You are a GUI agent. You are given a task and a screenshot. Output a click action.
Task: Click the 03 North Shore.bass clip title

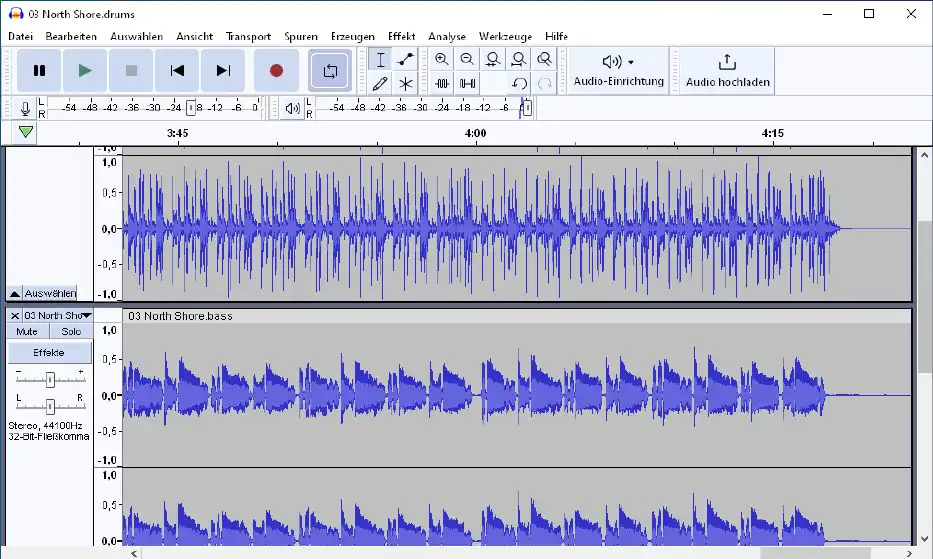pyautogui.click(x=180, y=316)
